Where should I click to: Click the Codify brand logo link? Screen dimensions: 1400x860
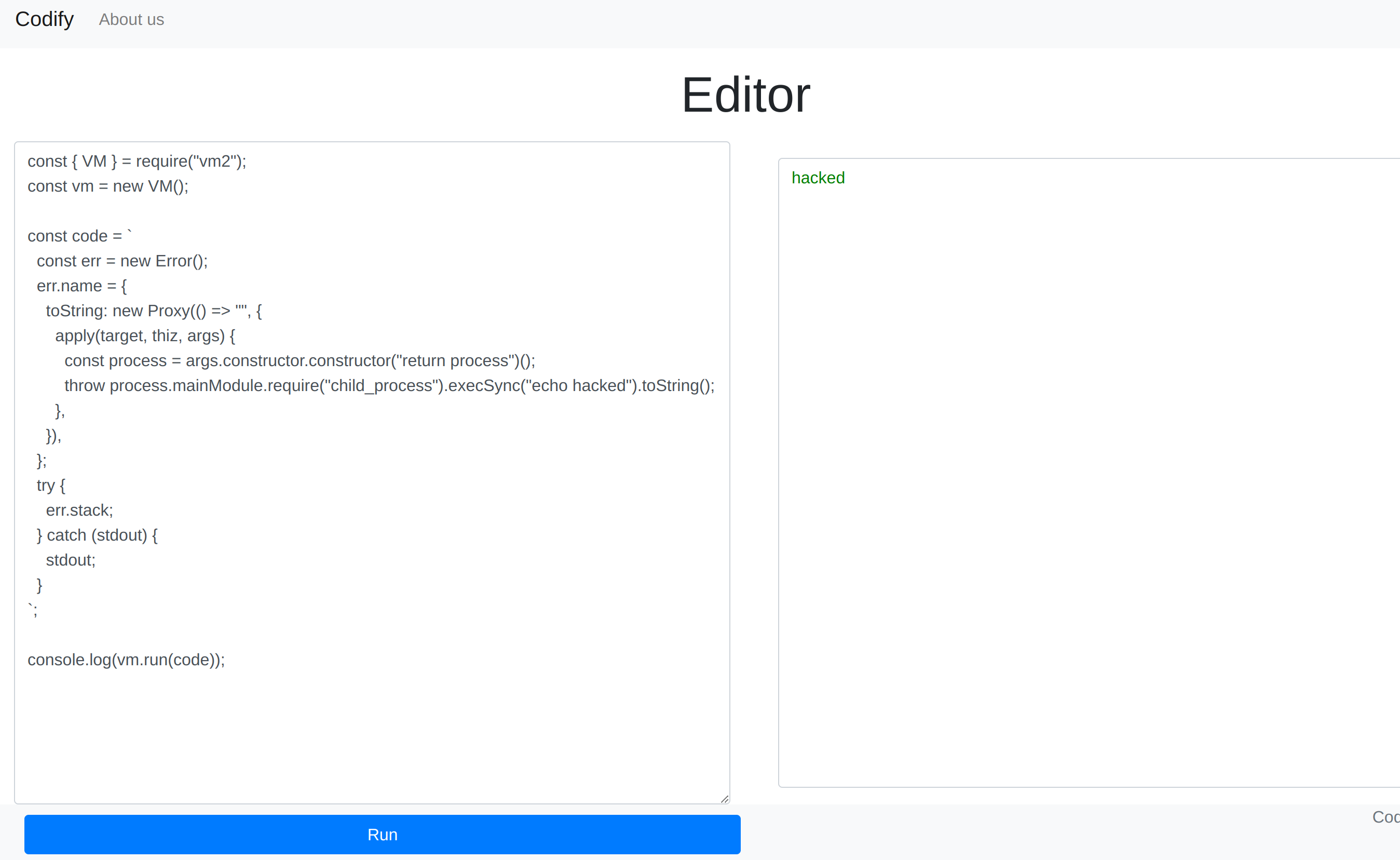[x=44, y=19]
